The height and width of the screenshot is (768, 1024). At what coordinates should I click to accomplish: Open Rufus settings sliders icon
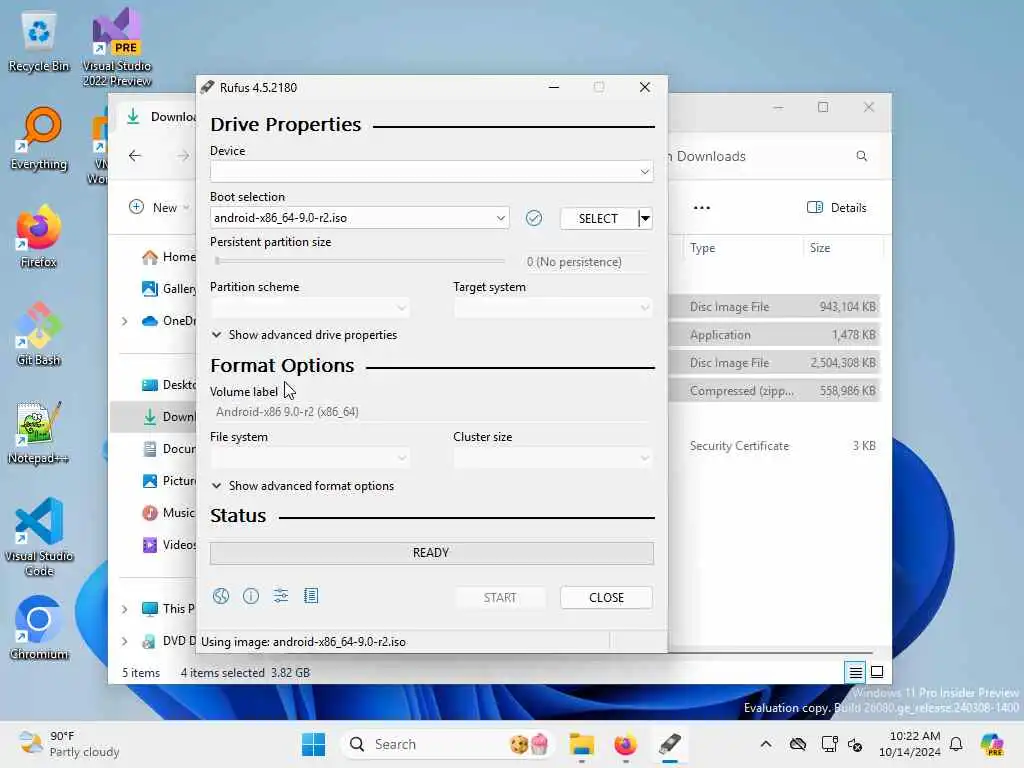(281, 596)
